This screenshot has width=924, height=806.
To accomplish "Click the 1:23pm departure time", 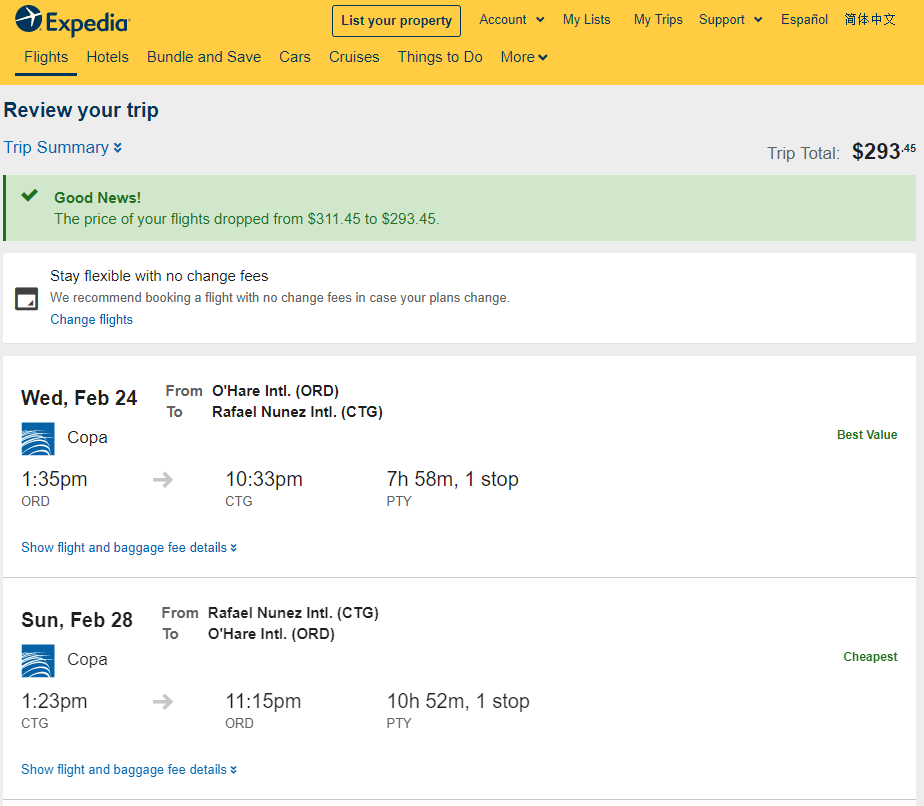I will (x=54, y=701).
